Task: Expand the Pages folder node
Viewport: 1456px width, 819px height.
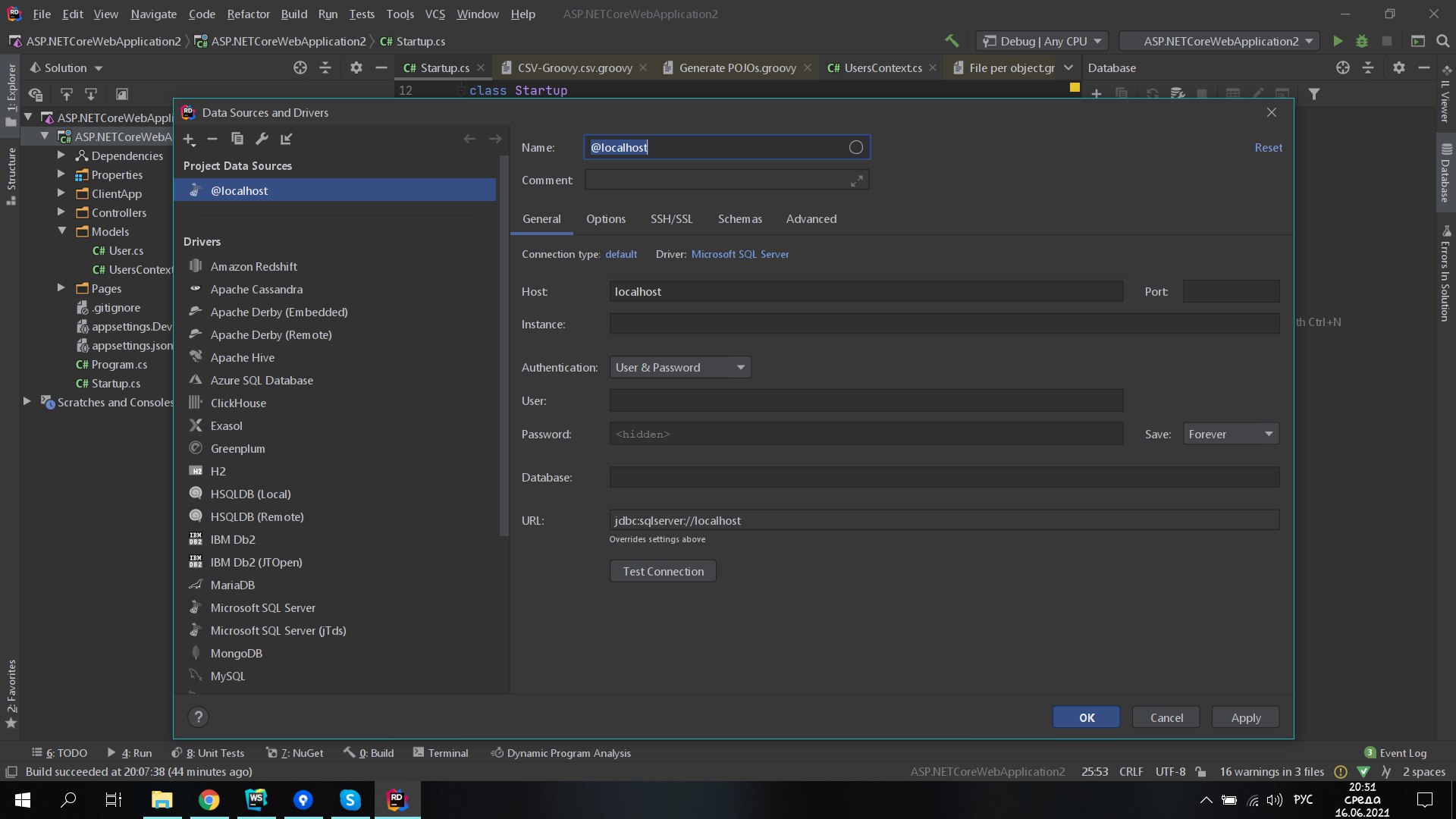Action: (x=61, y=288)
